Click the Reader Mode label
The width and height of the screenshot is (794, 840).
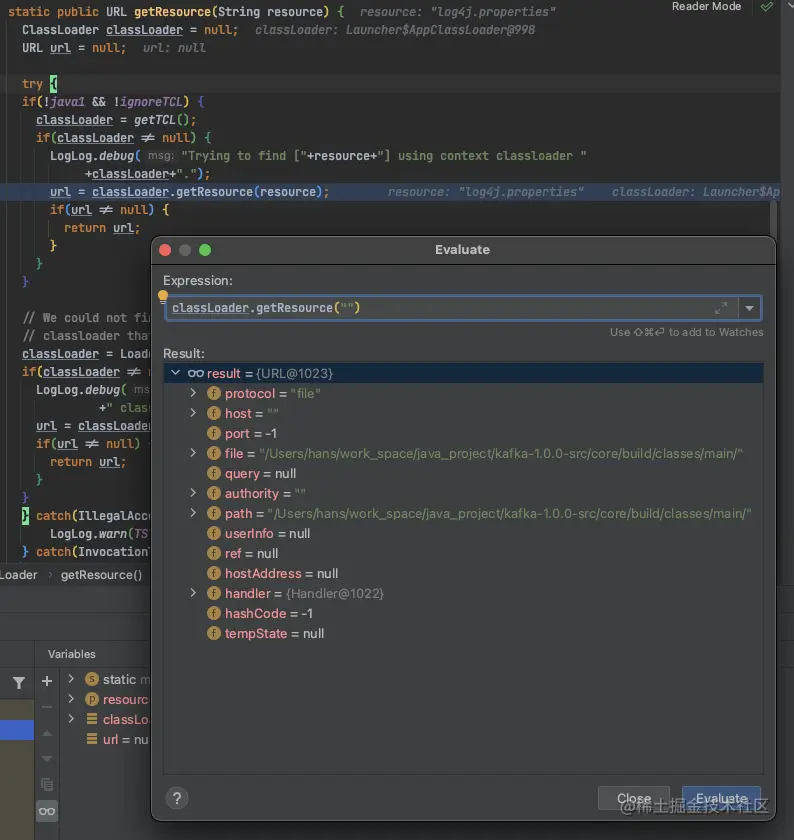(x=706, y=6)
